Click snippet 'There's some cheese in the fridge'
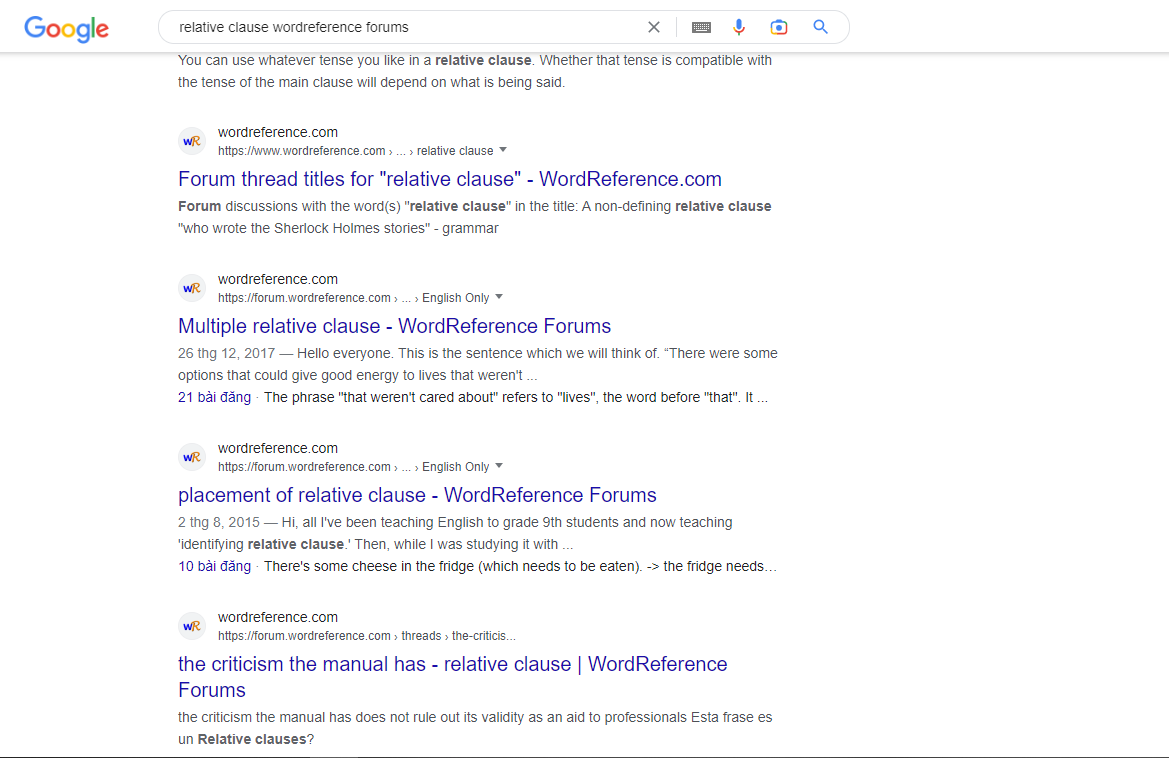The height and width of the screenshot is (758, 1169). [369, 566]
